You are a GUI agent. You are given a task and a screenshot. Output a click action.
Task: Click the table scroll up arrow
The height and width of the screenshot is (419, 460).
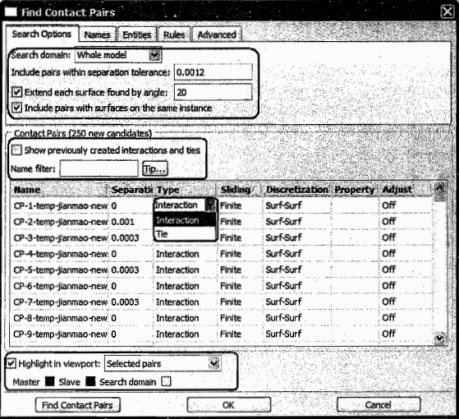(439, 189)
